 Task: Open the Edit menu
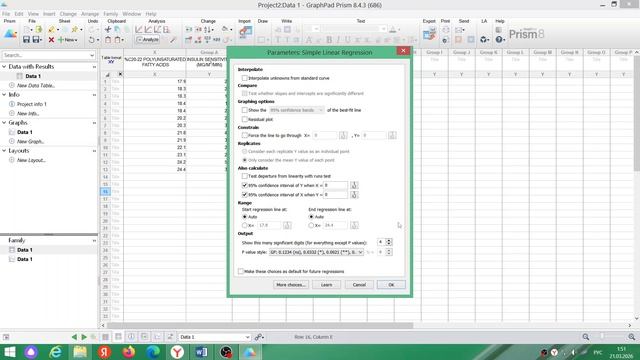coord(19,14)
